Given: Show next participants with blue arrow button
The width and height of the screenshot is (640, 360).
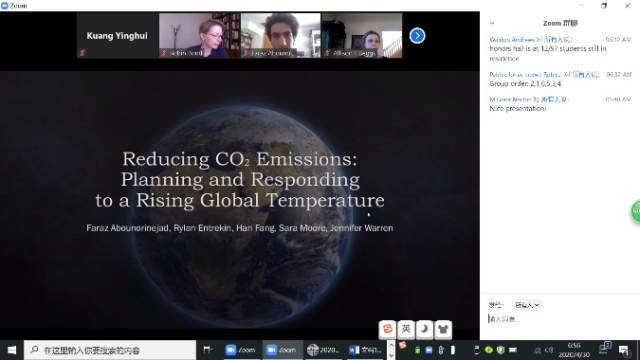Looking at the screenshot, I should coord(417,36).
